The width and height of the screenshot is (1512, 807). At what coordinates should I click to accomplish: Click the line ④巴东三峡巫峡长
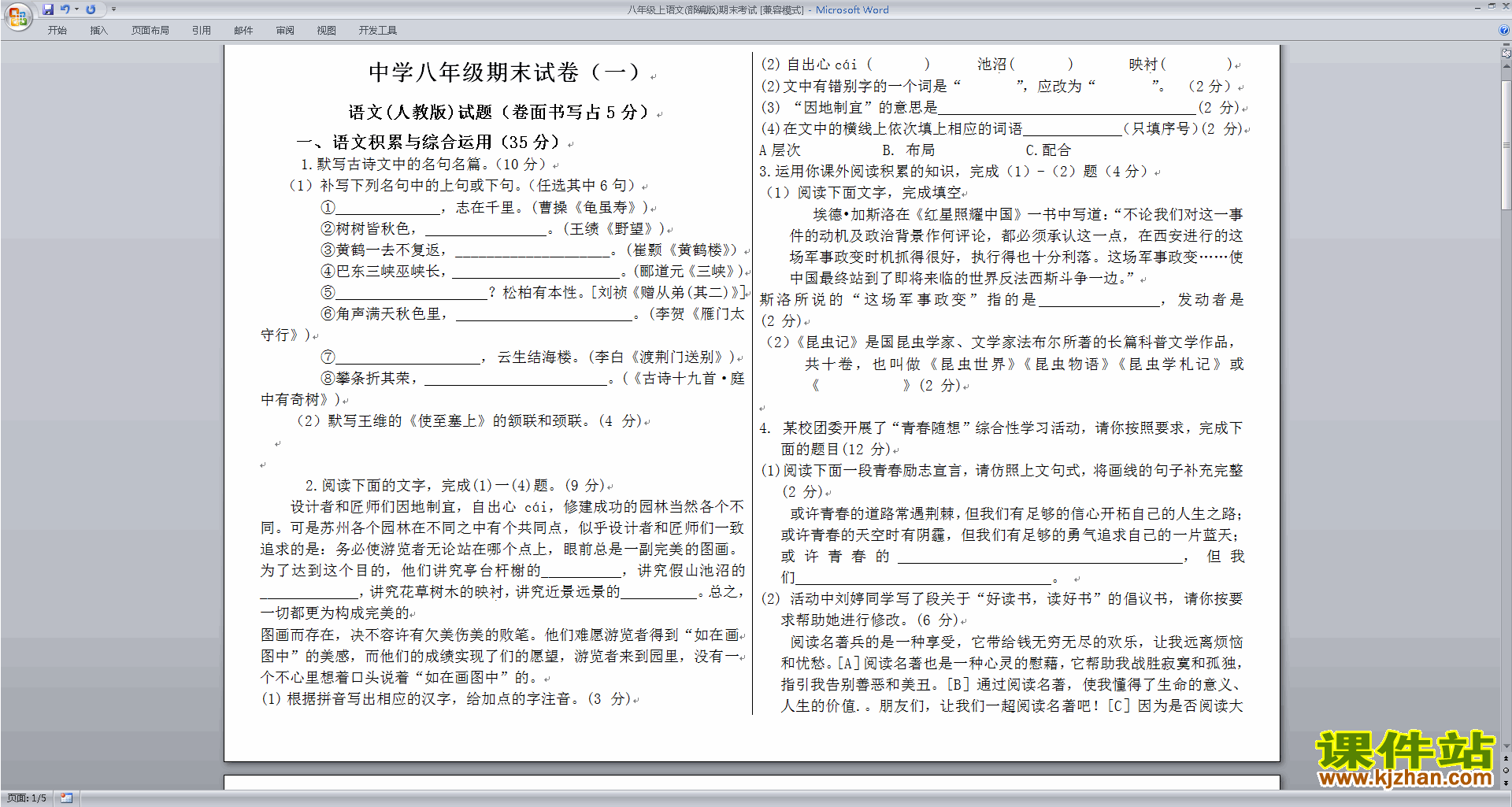[x=532, y=272]
